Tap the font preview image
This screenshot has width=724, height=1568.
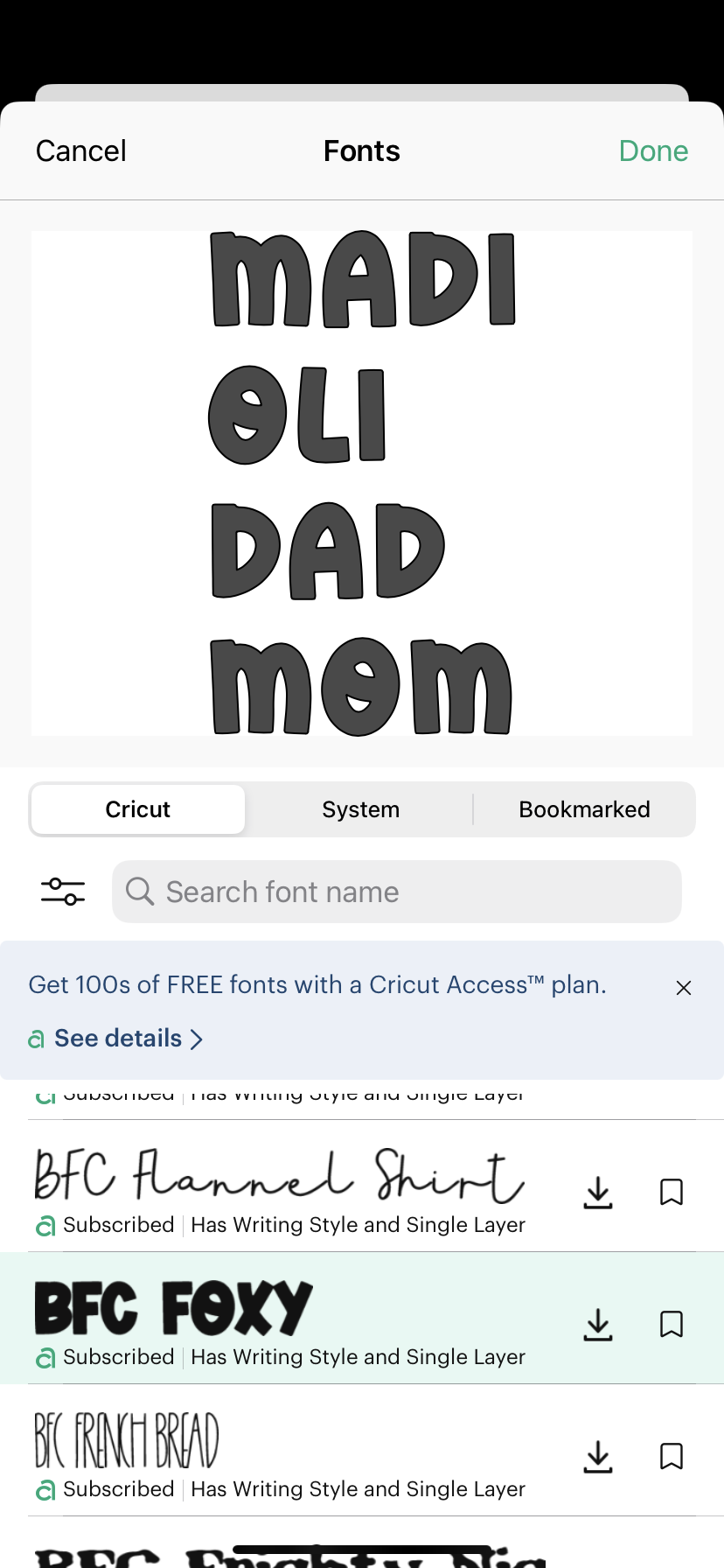(x=362, y=483)
